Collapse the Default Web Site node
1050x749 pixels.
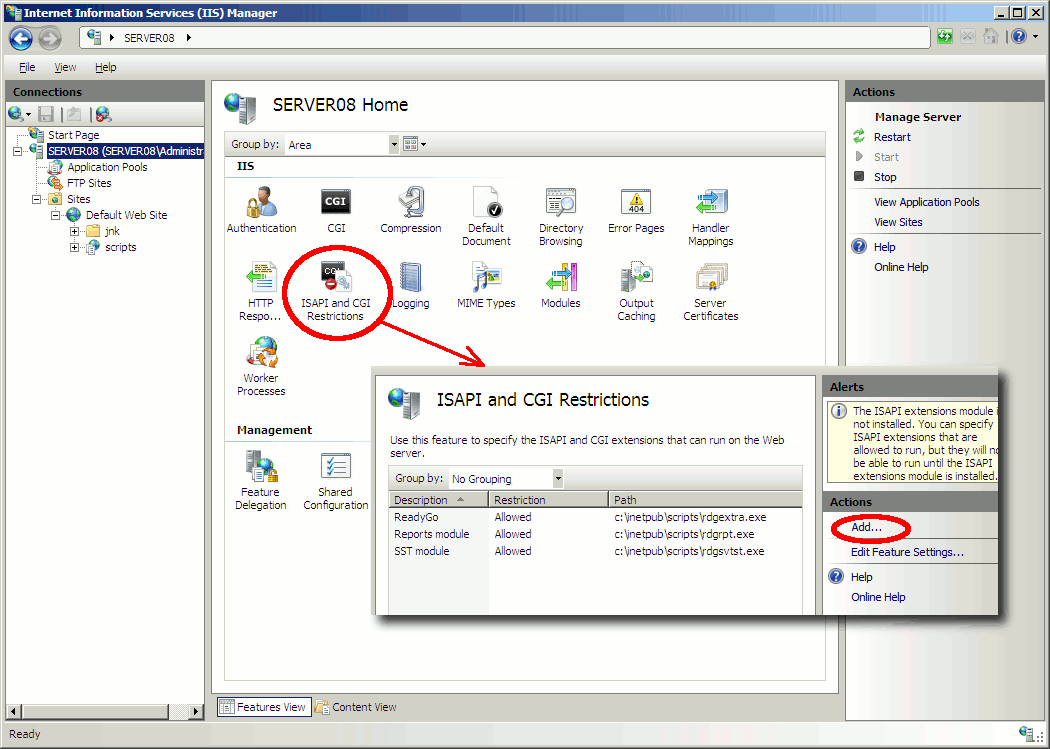(56, 216)
